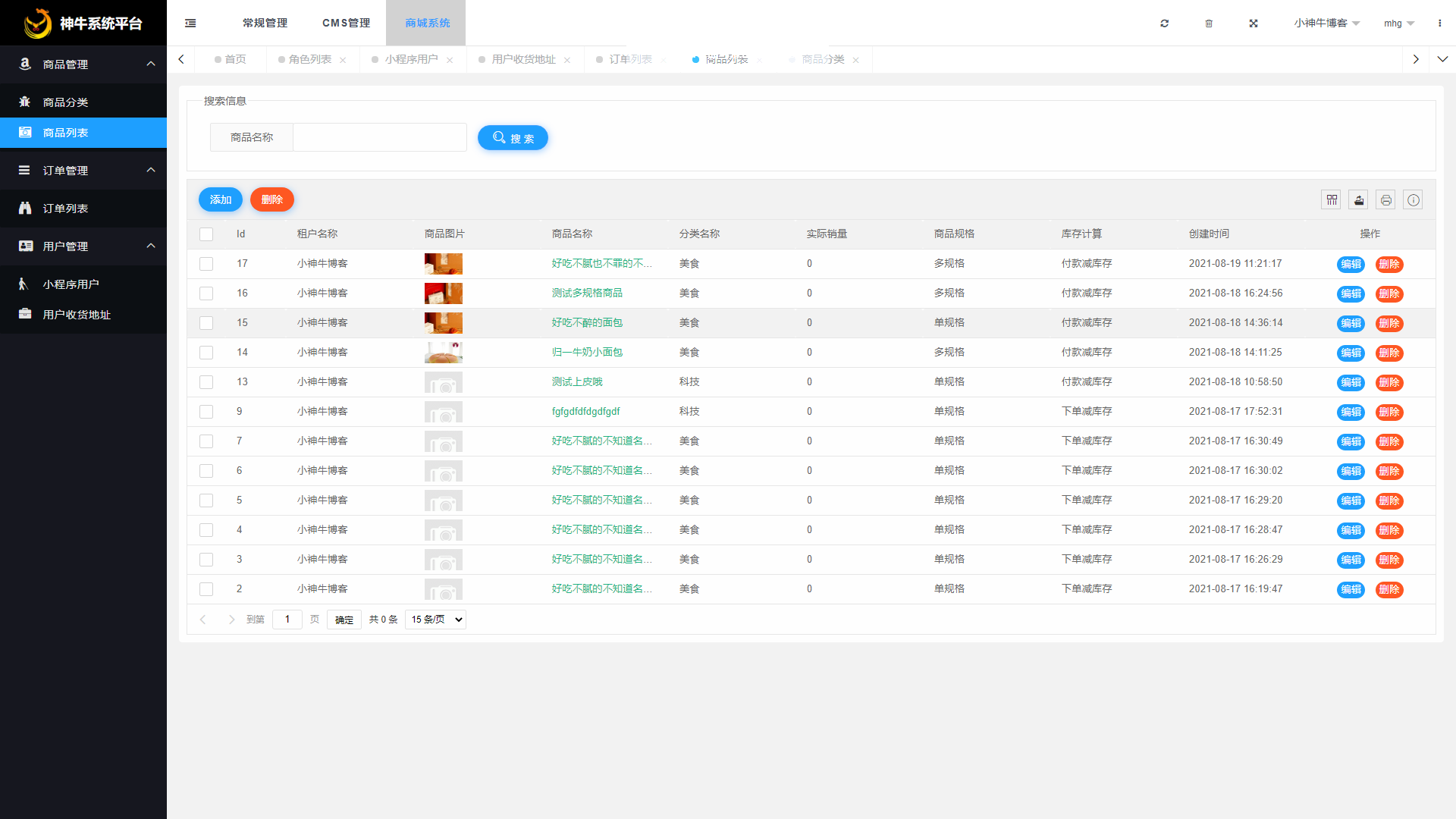Toggle the fullscreen icon in the header
This screenshot has width=1456, height=819.
click(x=1254, y=24)
